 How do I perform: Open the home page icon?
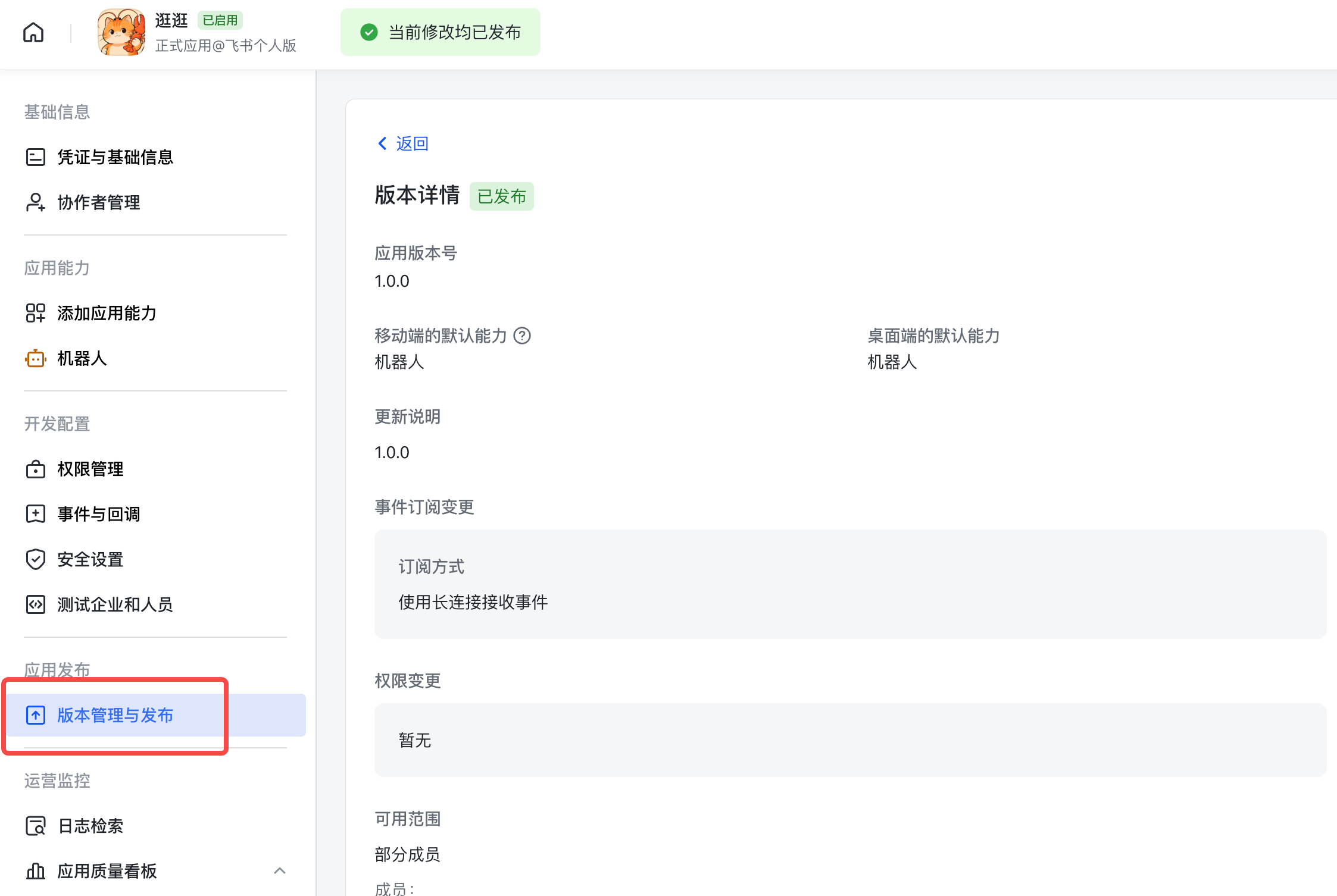33,32
